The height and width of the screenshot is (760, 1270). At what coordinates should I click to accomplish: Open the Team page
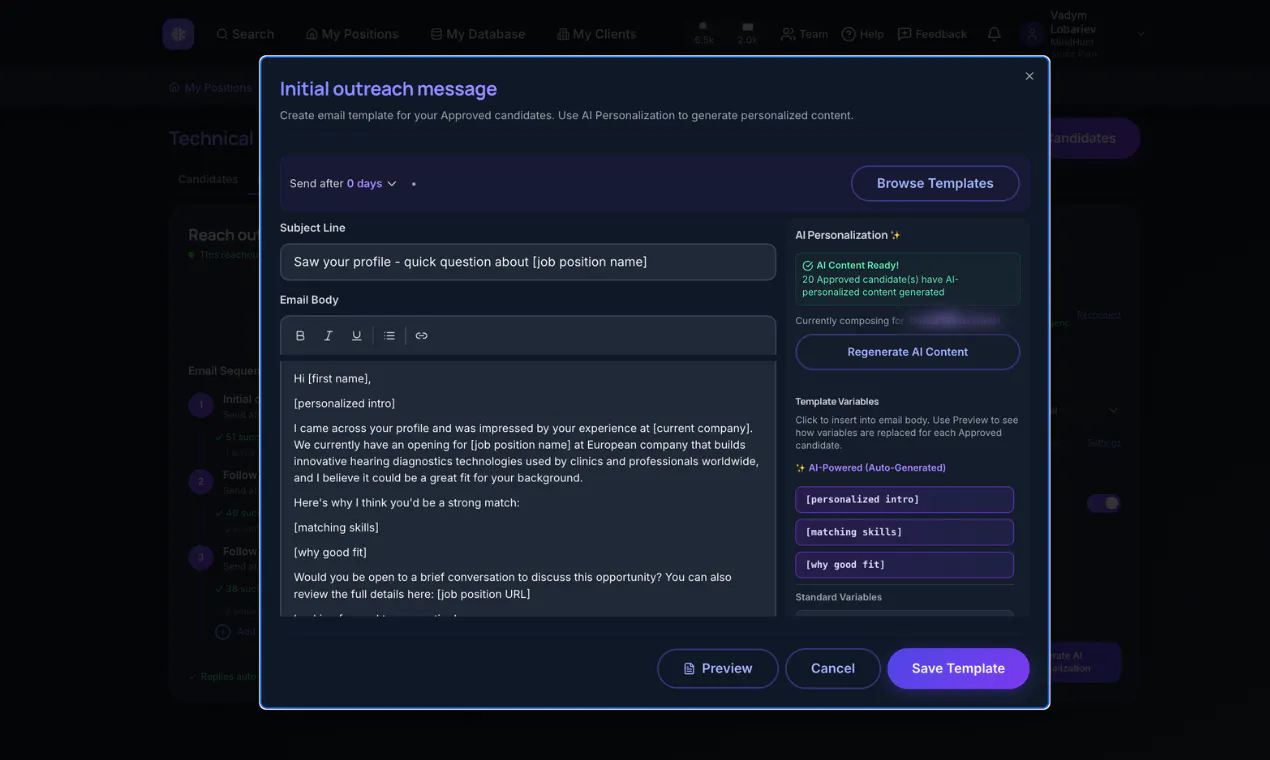805,34
